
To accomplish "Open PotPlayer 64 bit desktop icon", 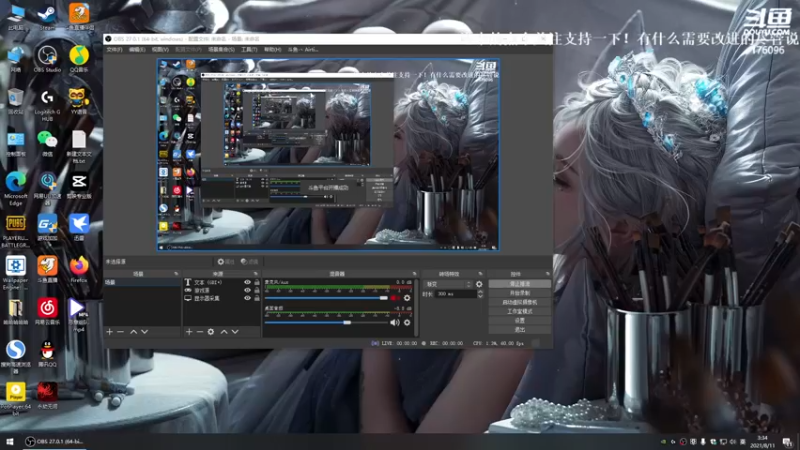I will (x=15, y=399).
